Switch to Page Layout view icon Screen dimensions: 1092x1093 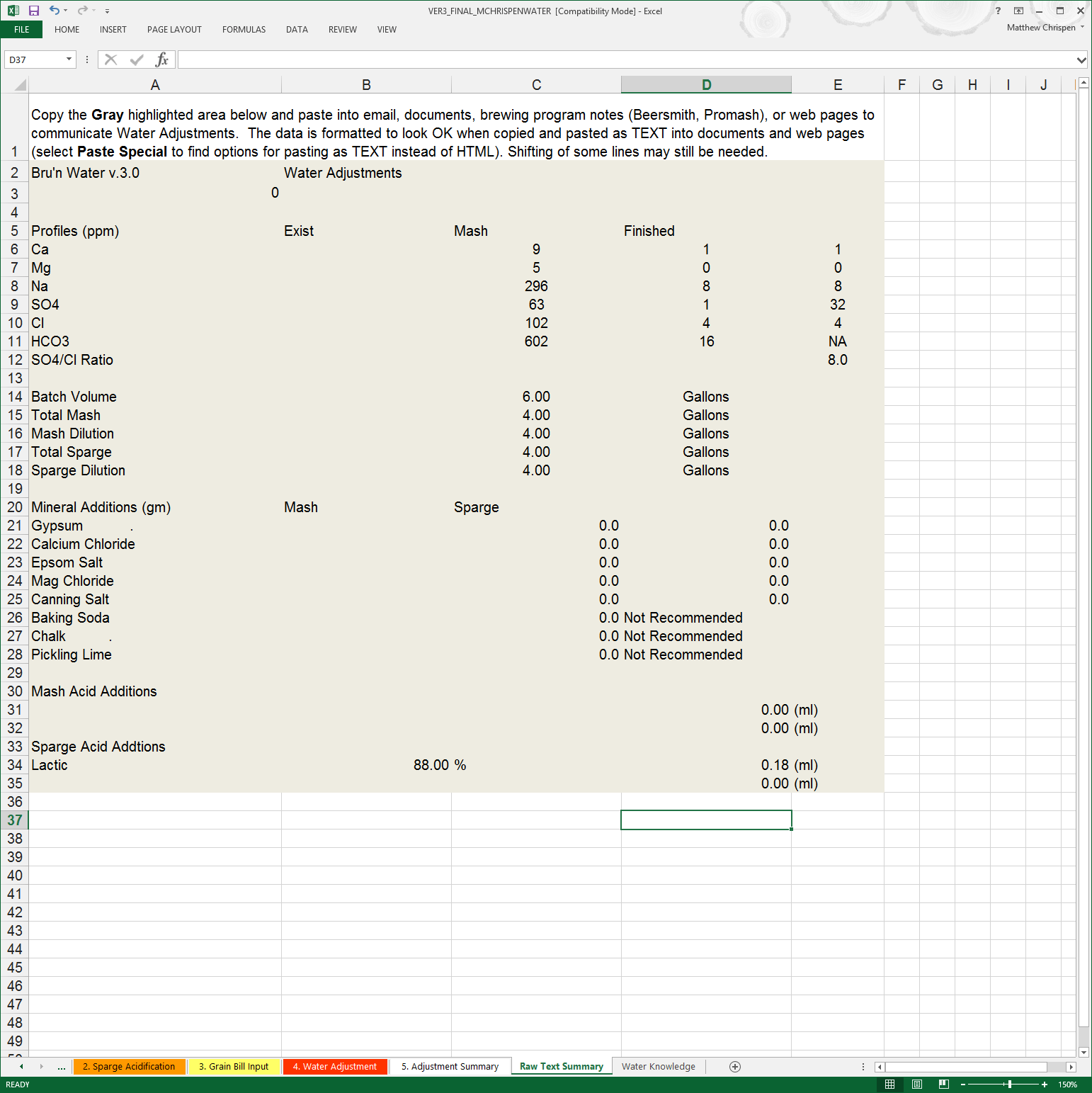[917, 1084]
